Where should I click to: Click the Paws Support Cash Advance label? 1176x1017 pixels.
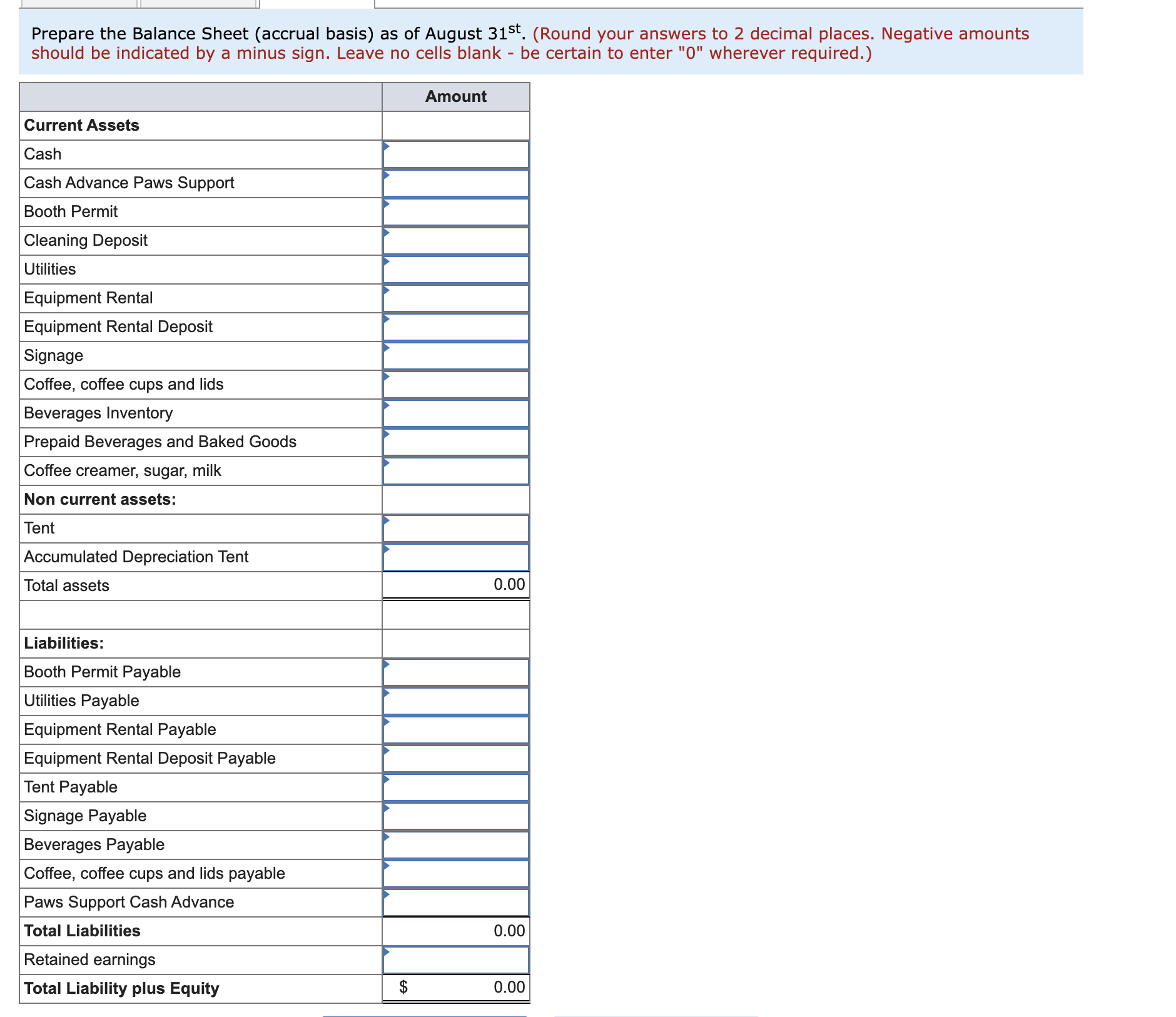[129, 902]
